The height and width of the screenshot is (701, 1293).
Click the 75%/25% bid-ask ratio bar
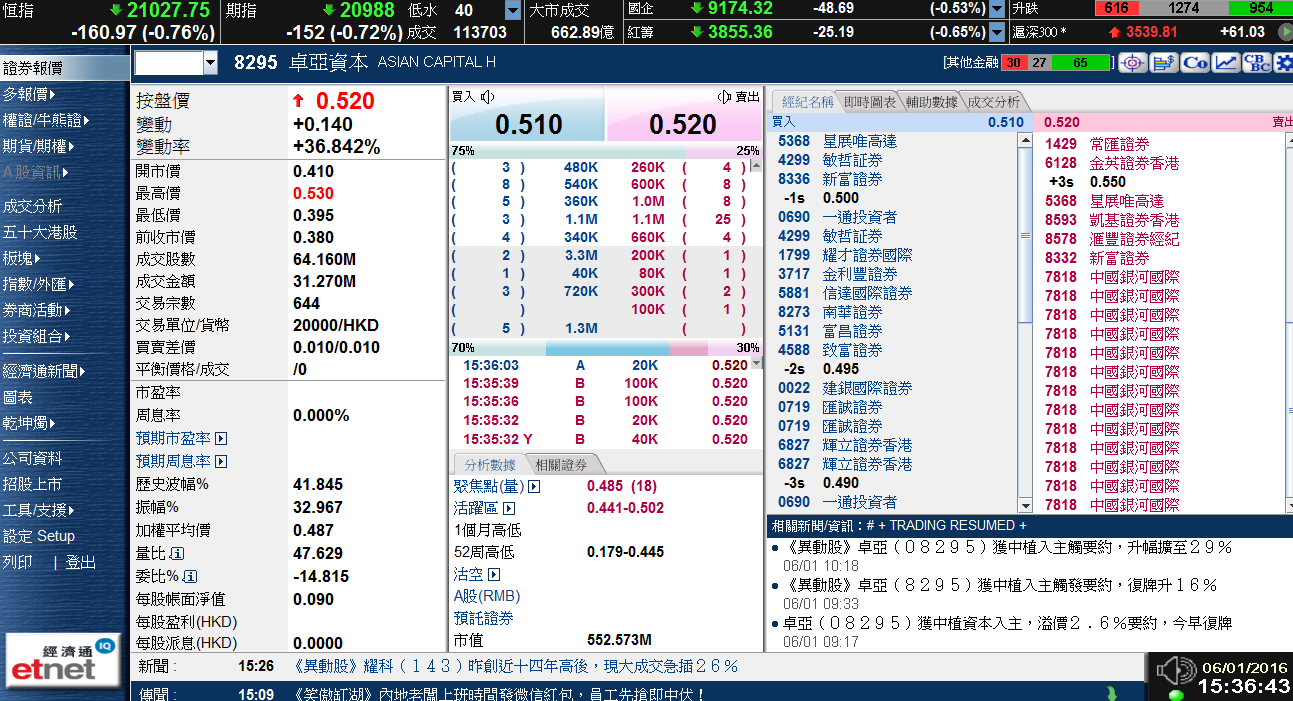[x=606, y=151]
